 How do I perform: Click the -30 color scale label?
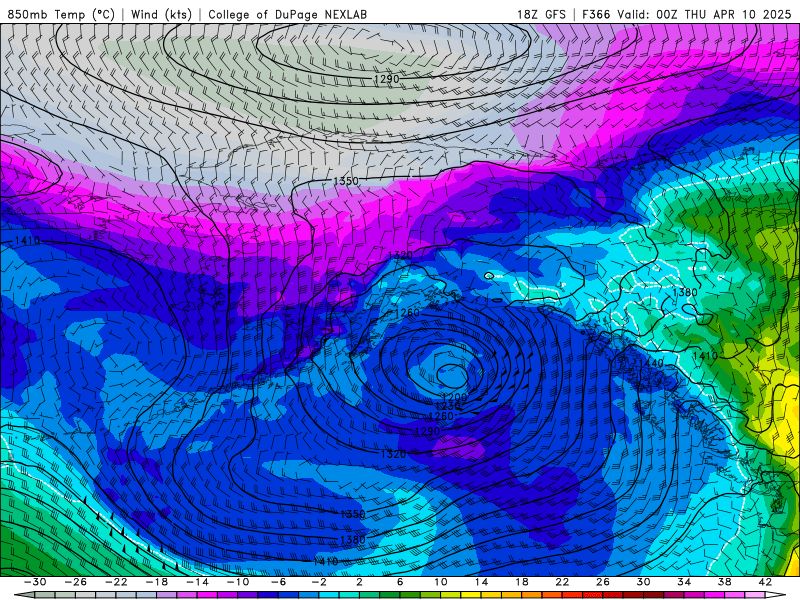point(35,582)
